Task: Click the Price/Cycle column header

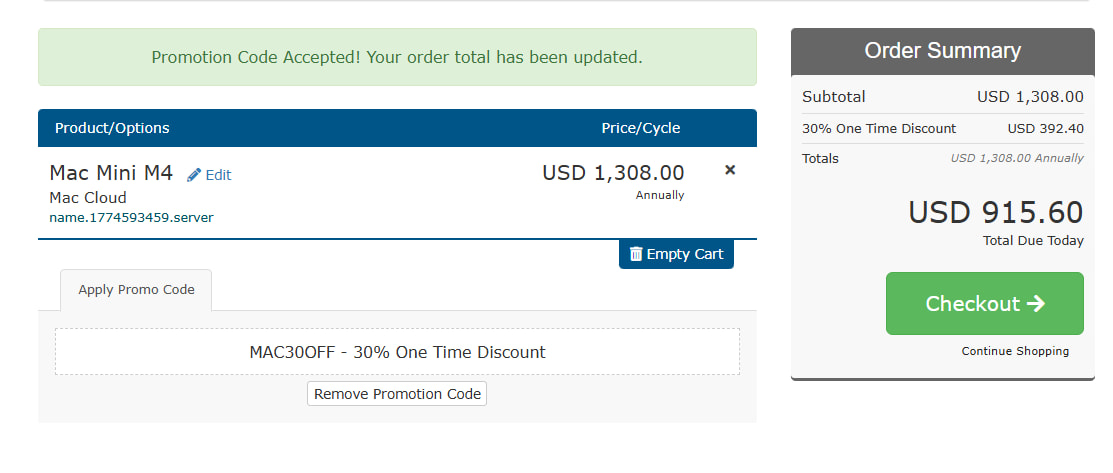Action: click(x=640, y=128)
